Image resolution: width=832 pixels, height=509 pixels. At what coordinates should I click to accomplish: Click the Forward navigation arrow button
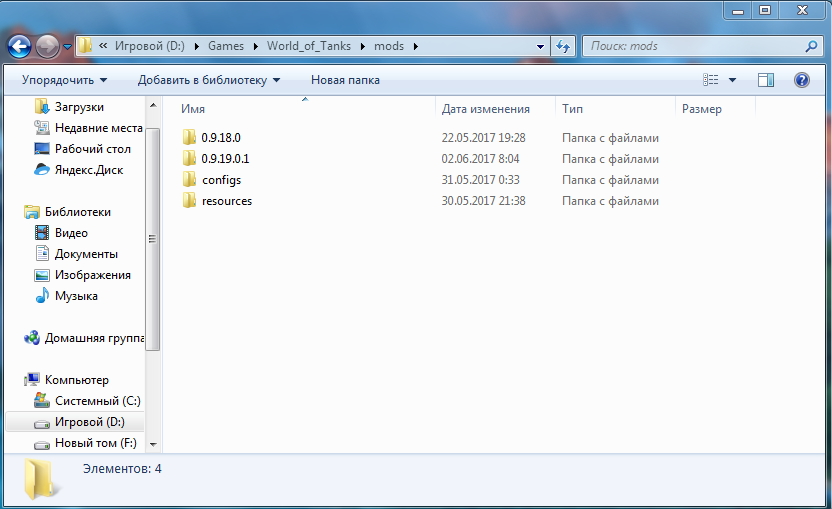click(x=47, y=47)
